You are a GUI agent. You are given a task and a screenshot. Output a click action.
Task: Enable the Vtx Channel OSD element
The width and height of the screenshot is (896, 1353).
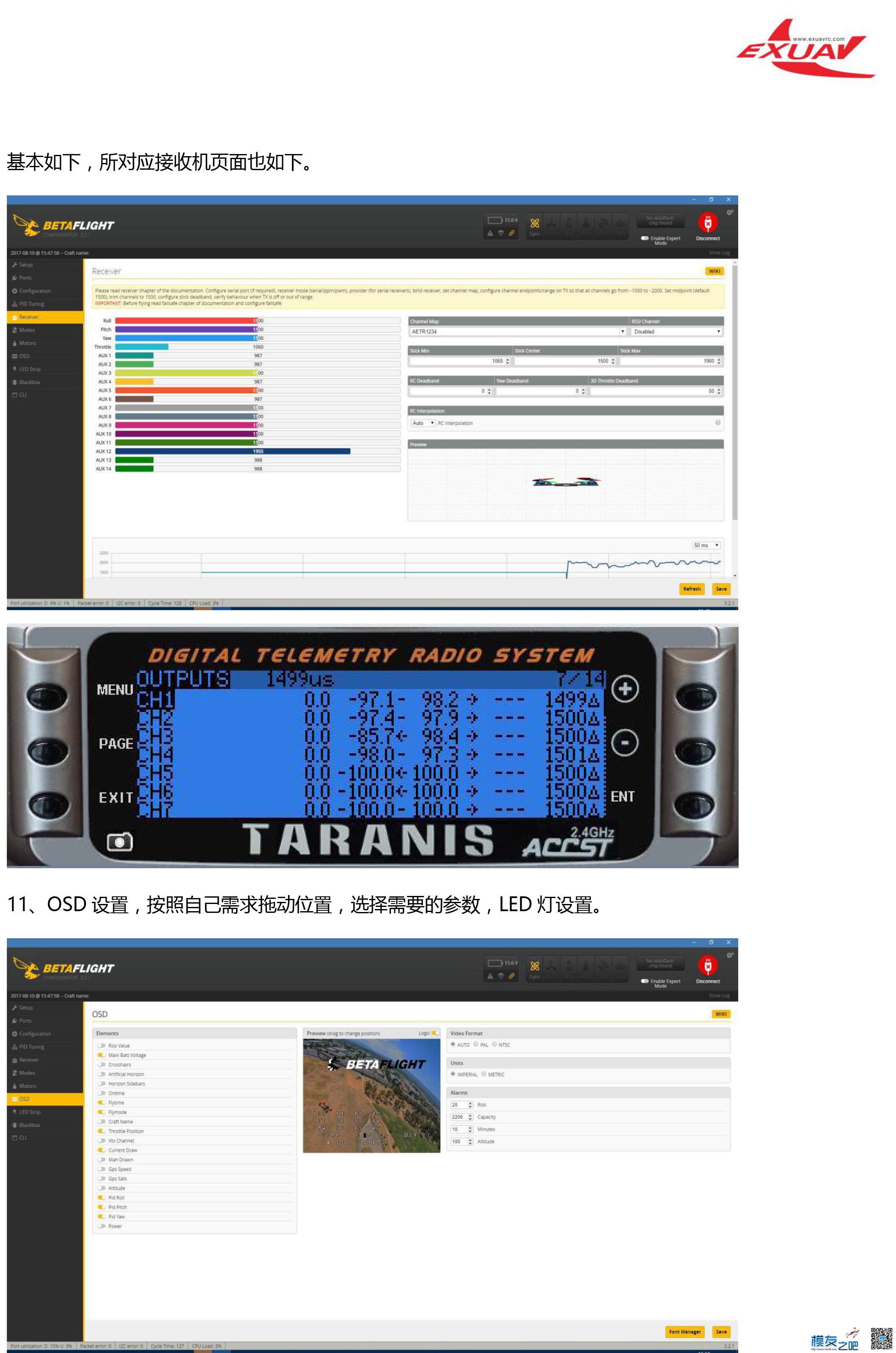(x=101, y=1141)
